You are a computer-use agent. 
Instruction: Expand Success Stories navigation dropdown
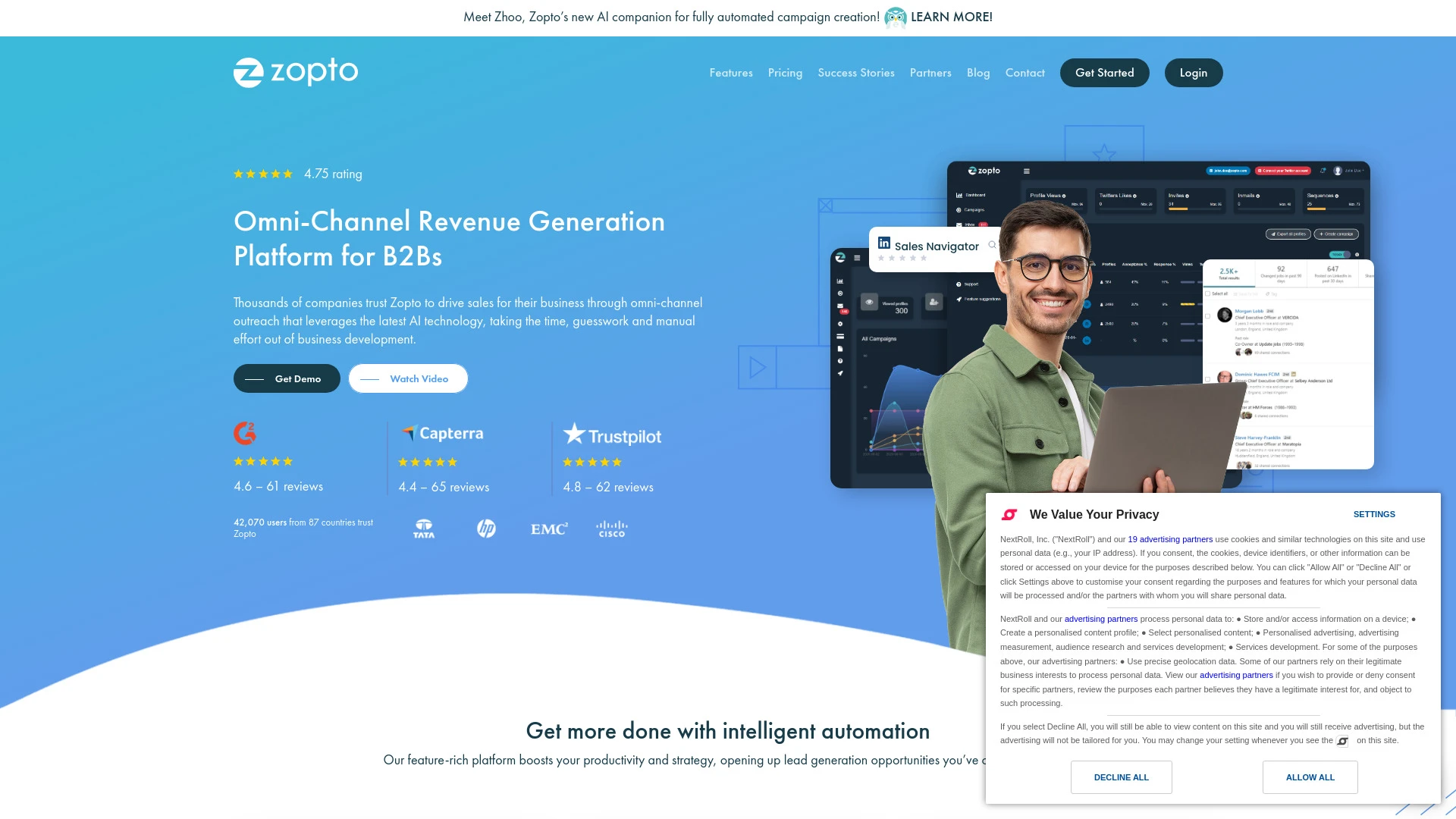[x=856, y=72]
